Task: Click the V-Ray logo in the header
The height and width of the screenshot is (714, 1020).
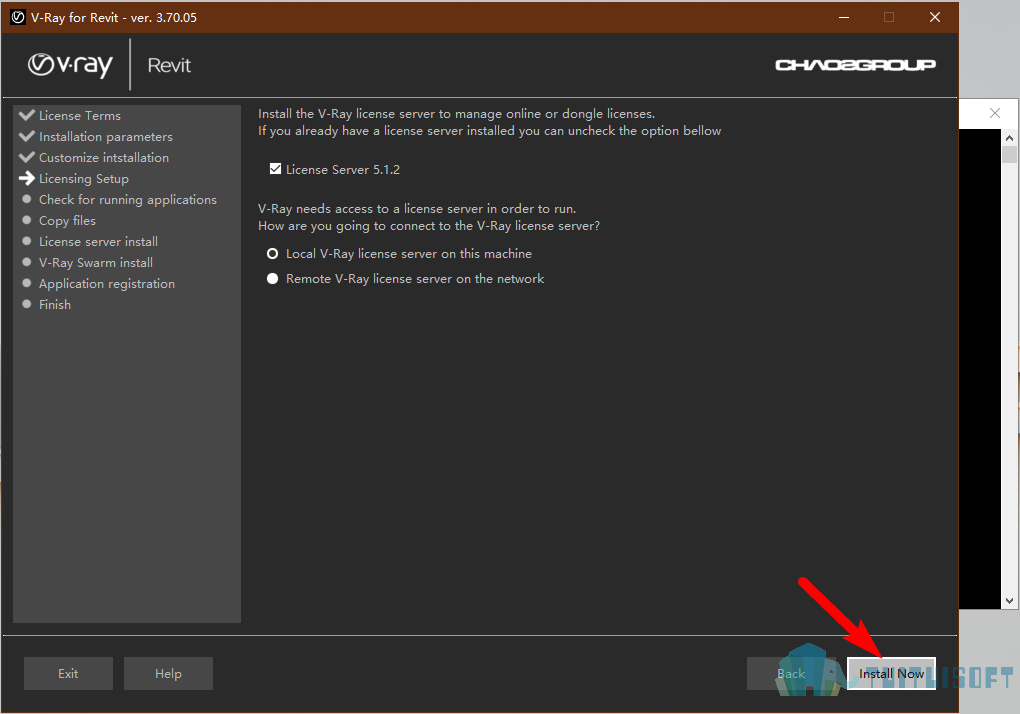Action: point(70,65)
